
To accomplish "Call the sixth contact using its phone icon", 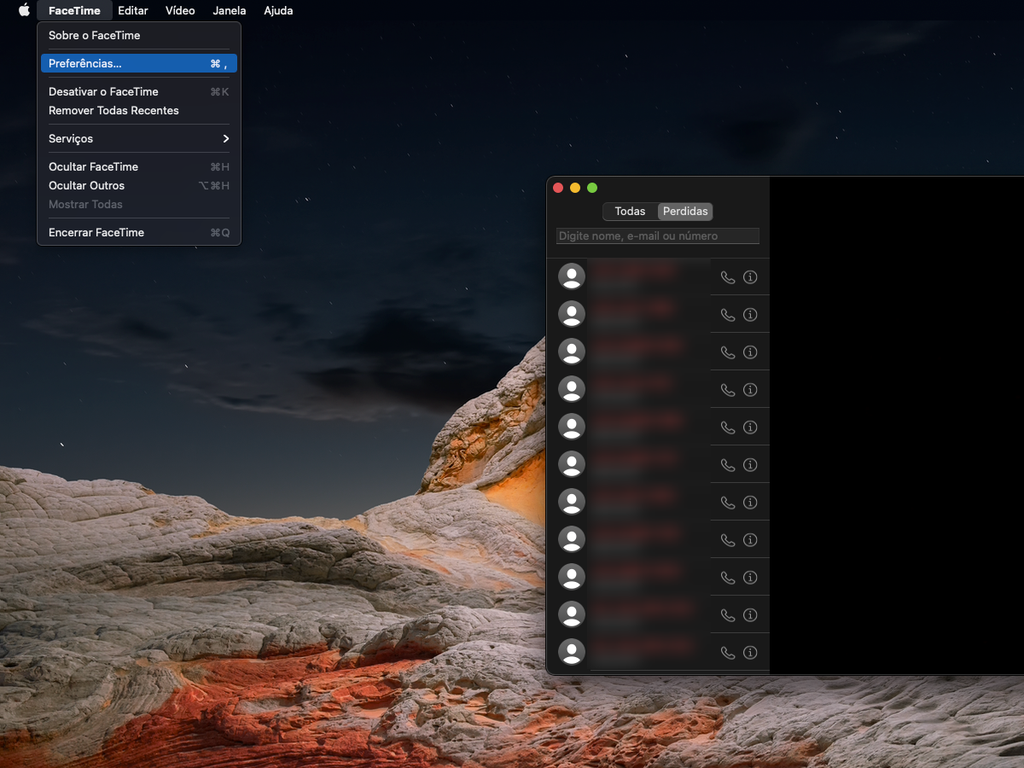I will [x=728, y=465].
